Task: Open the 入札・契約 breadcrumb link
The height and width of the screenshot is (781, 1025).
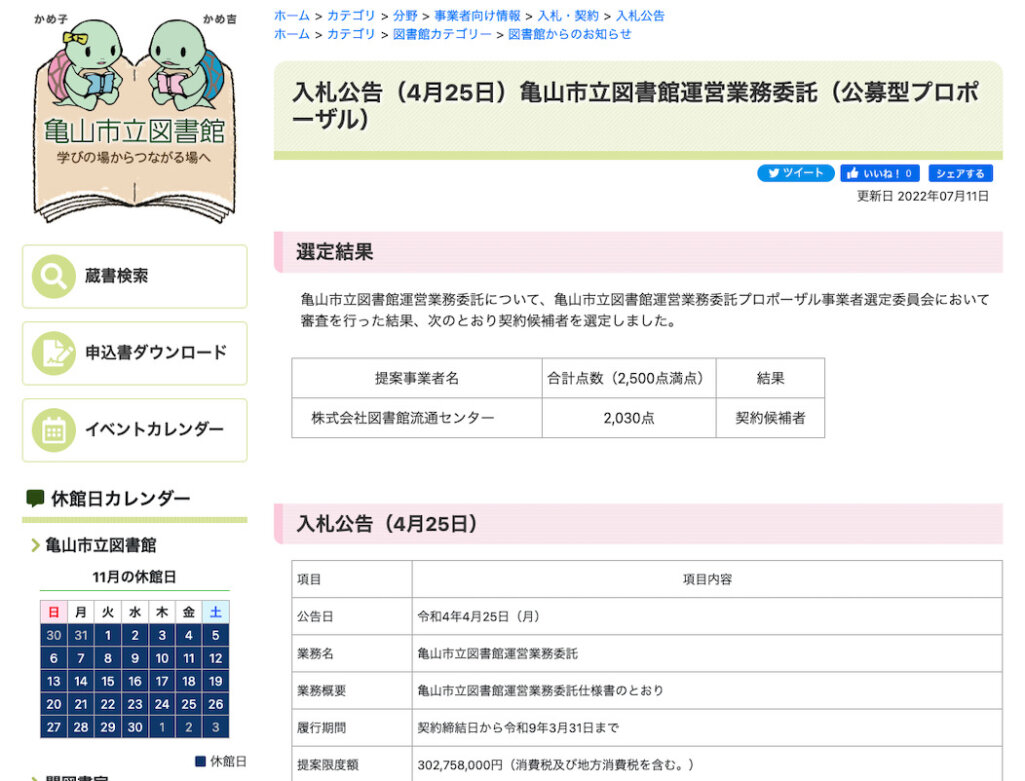Action: [568, 16]
